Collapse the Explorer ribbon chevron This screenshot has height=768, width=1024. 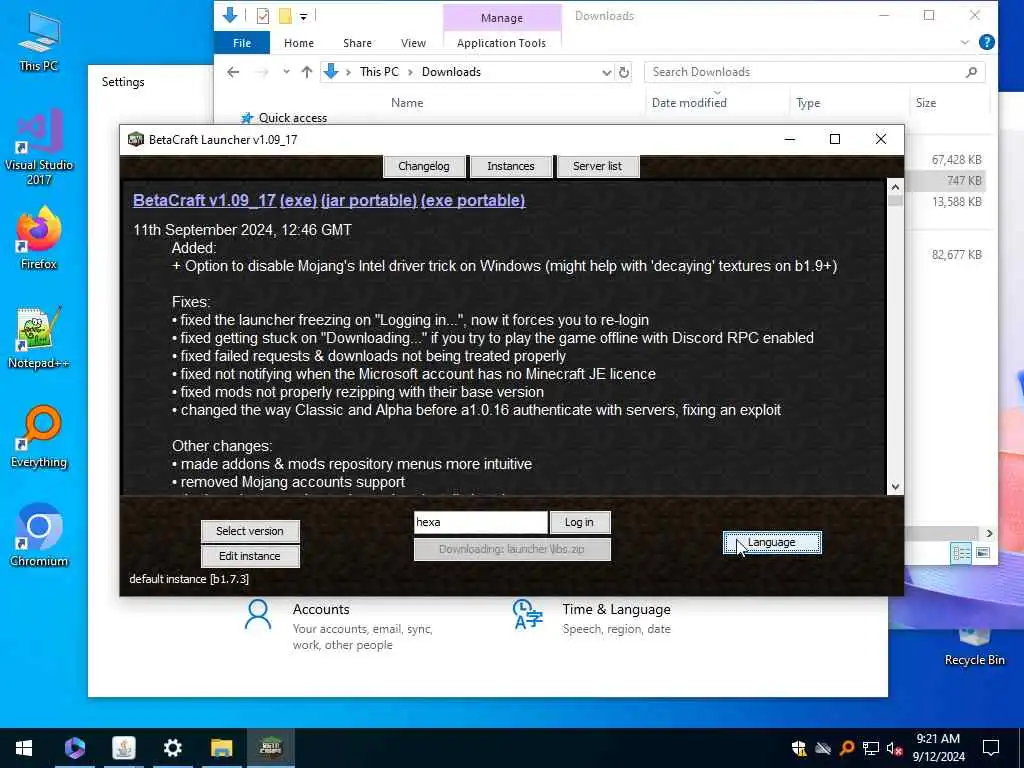point(965,42)
